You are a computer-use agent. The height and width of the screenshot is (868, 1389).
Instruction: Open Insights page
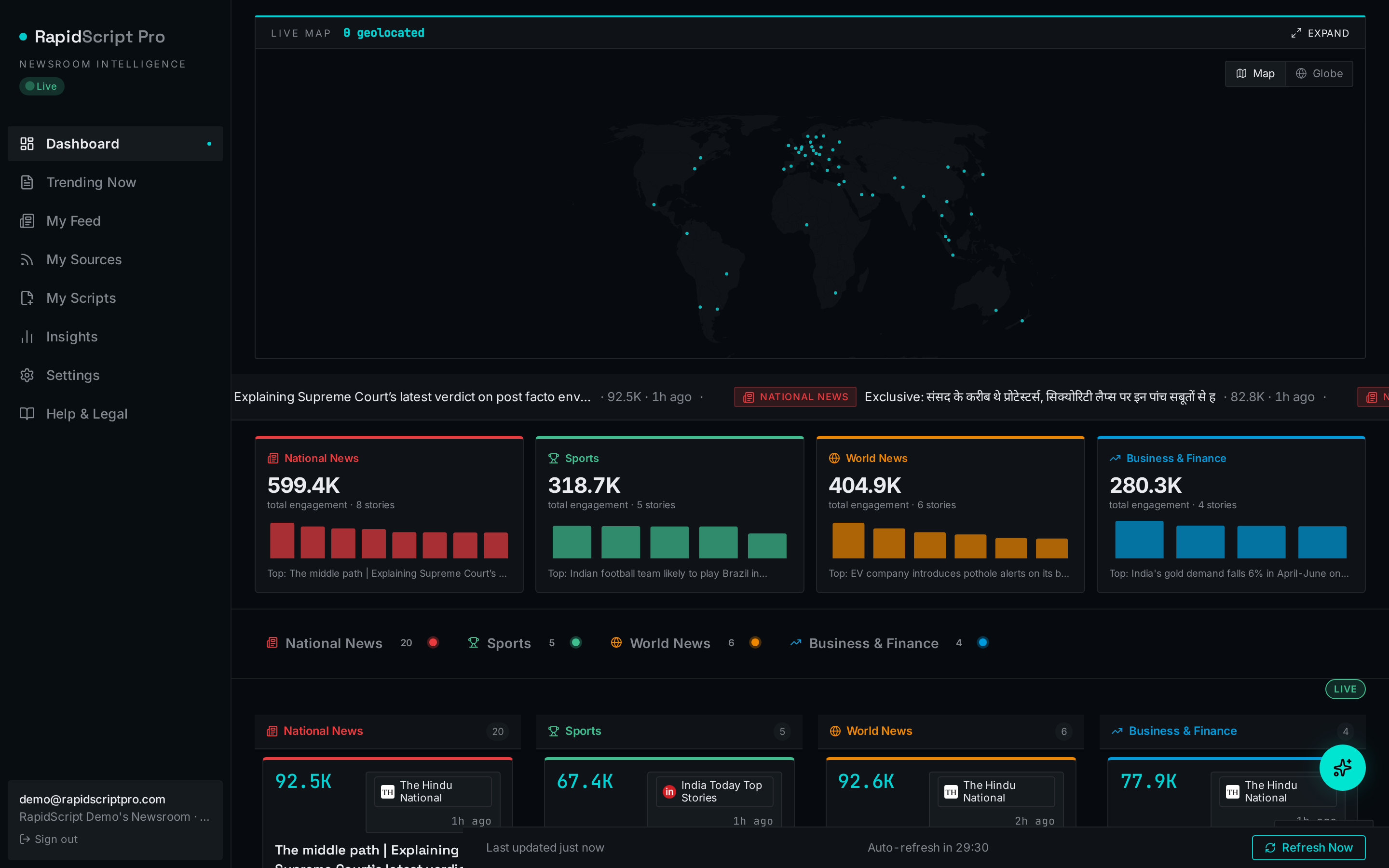click(115, 337)
